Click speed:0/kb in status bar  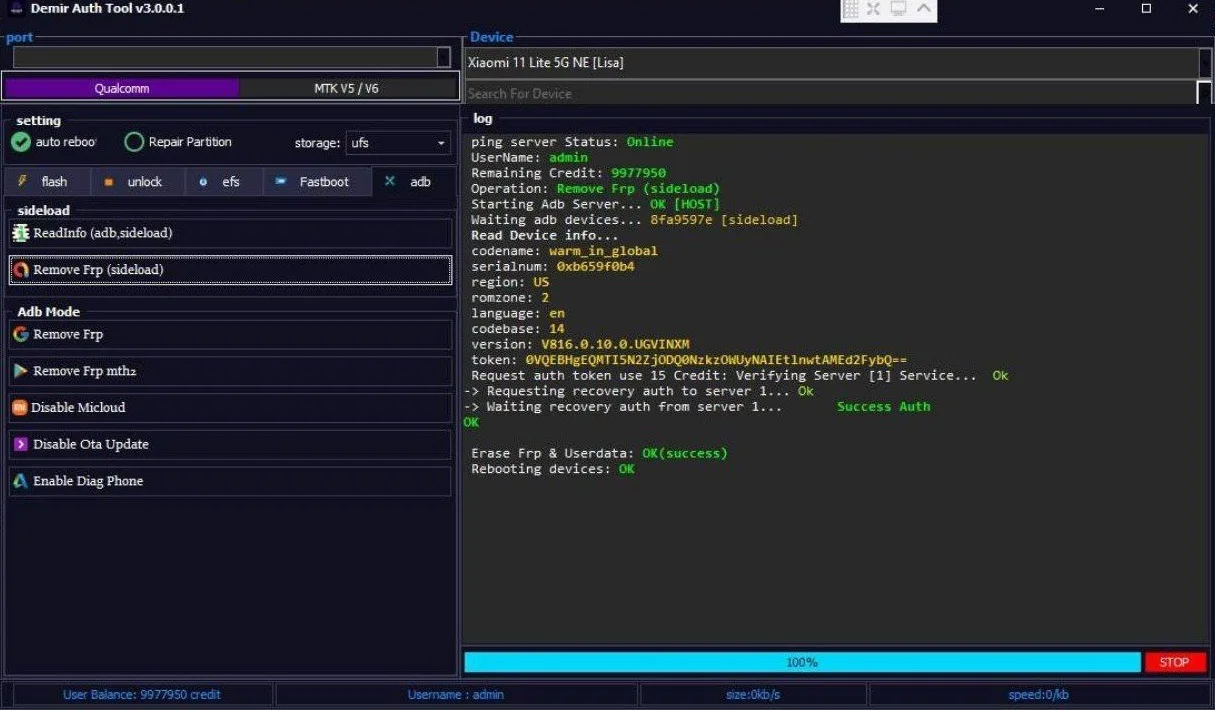pyautogui.click(x=1038, y=694)
